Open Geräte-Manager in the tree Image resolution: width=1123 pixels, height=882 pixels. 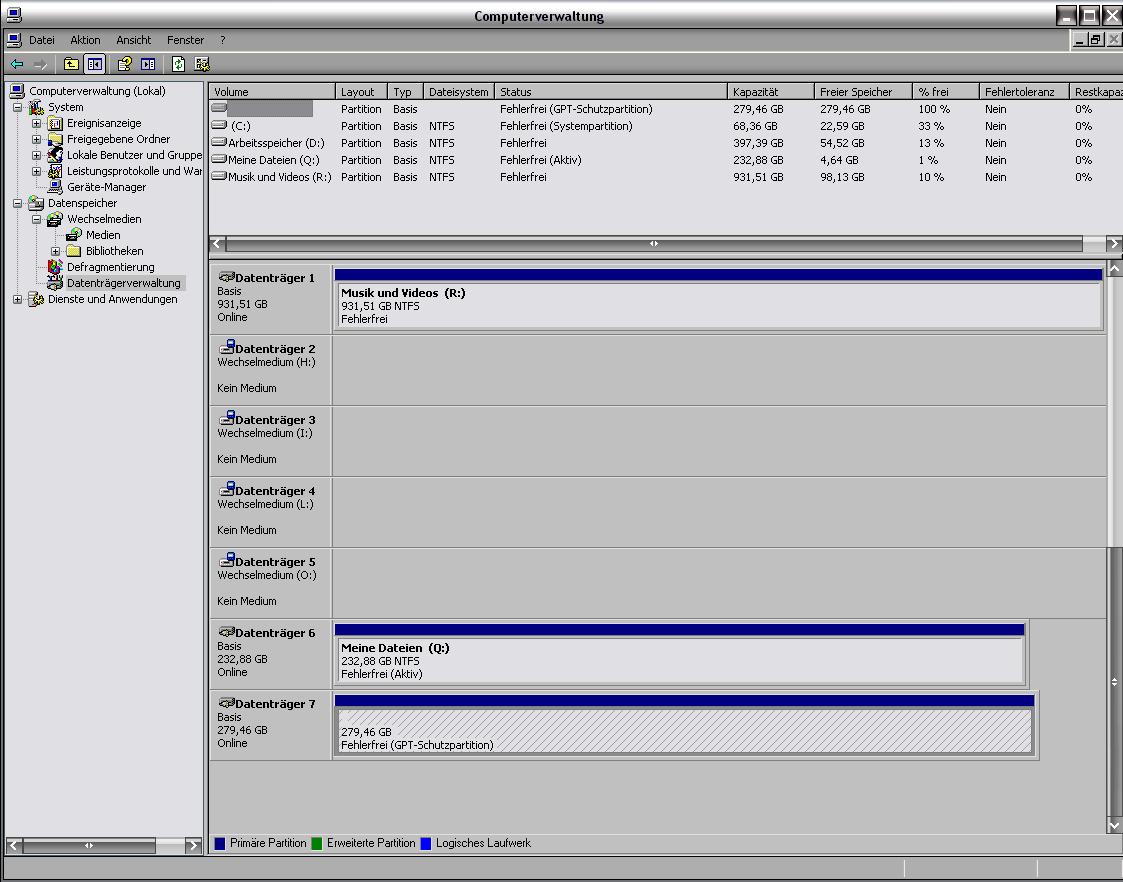(106, 187)
